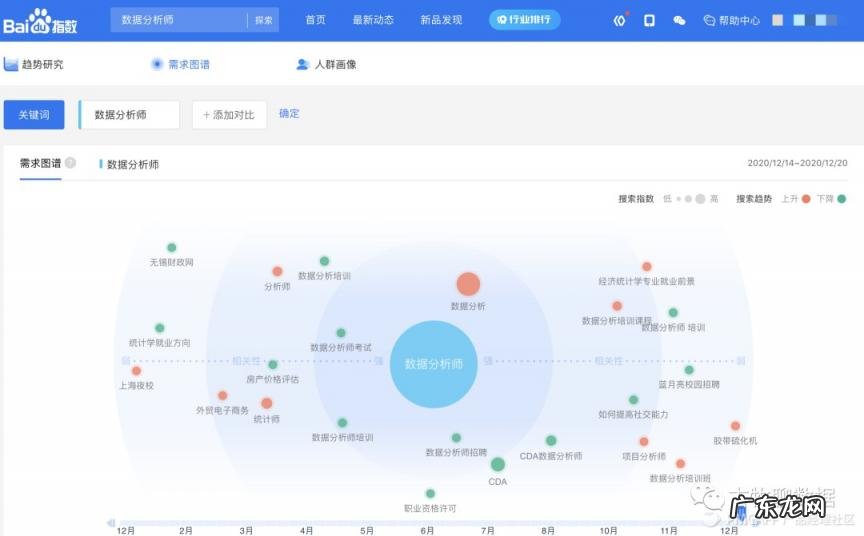Click the 经济统计学专业就业前景 orange dot
This screenshot has height=536, width=864.
click(x=647, y=267)
